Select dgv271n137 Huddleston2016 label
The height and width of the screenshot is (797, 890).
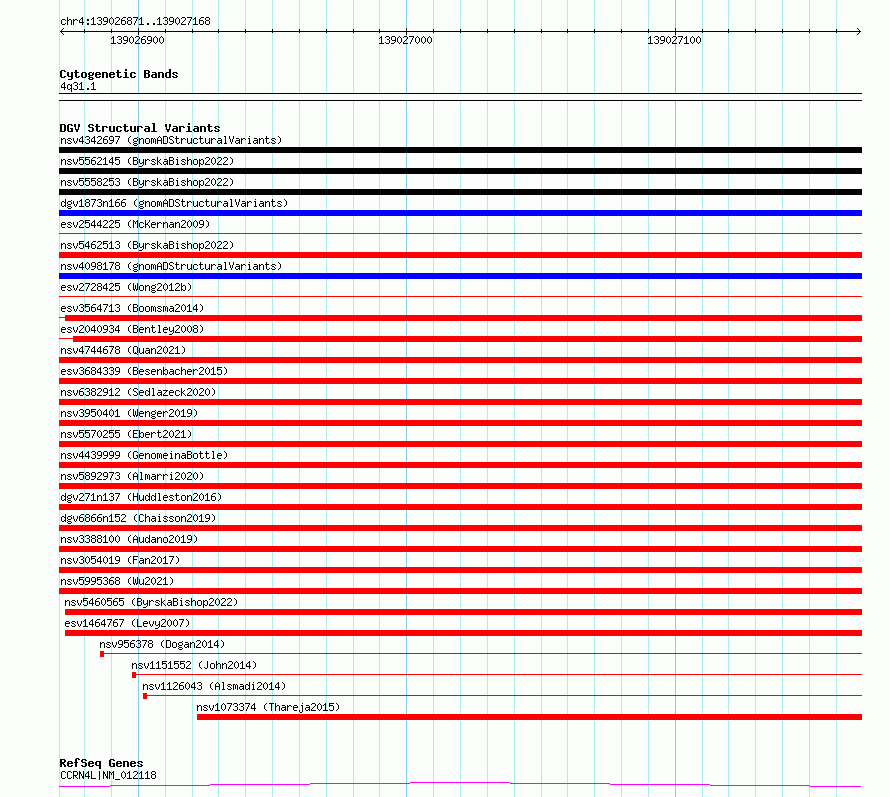tap(141, 497)
